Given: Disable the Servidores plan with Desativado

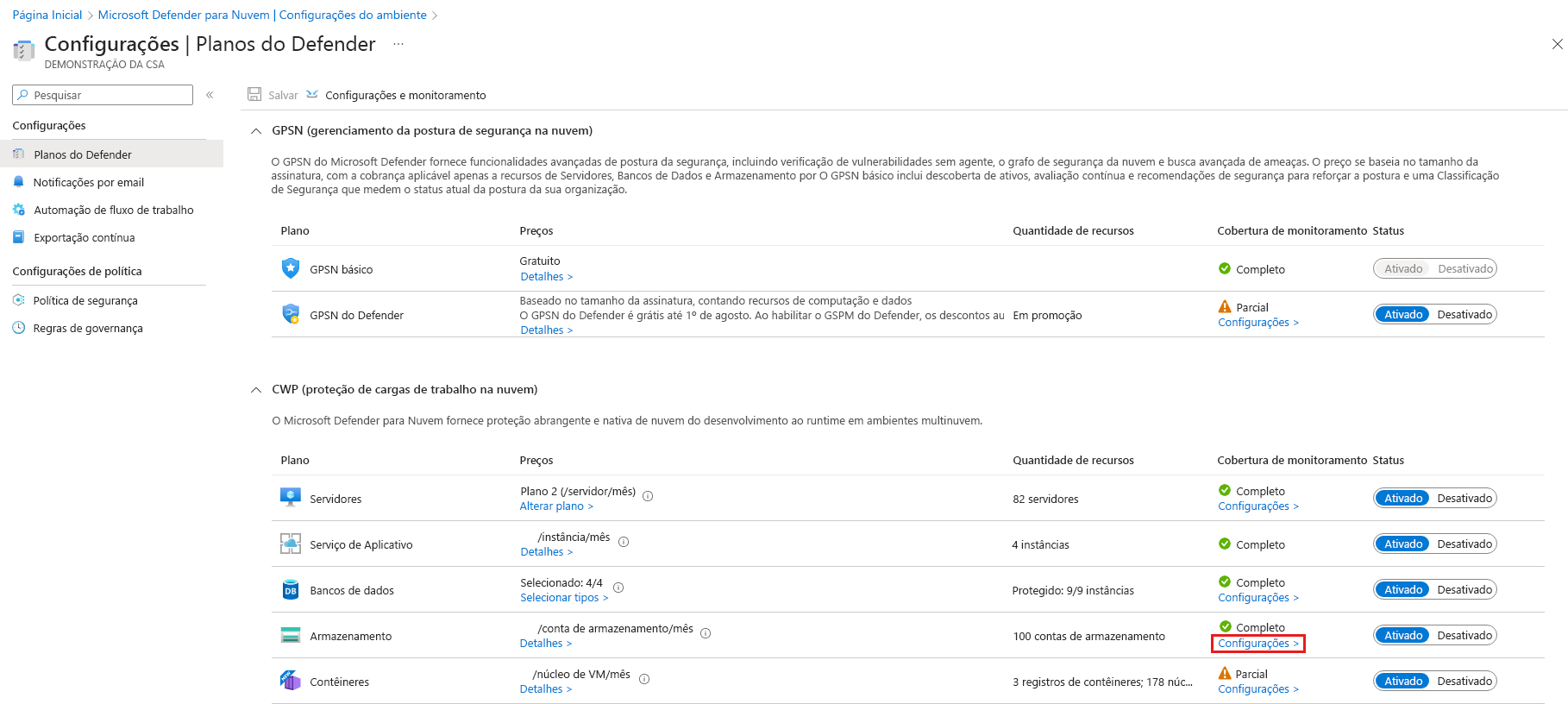Looking at the screenshot, I should tap(1465, 498).
